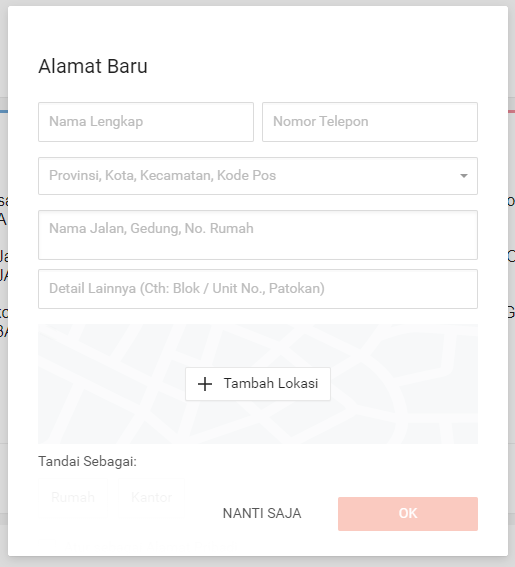Click the Nama Lengkap input field

146,122
